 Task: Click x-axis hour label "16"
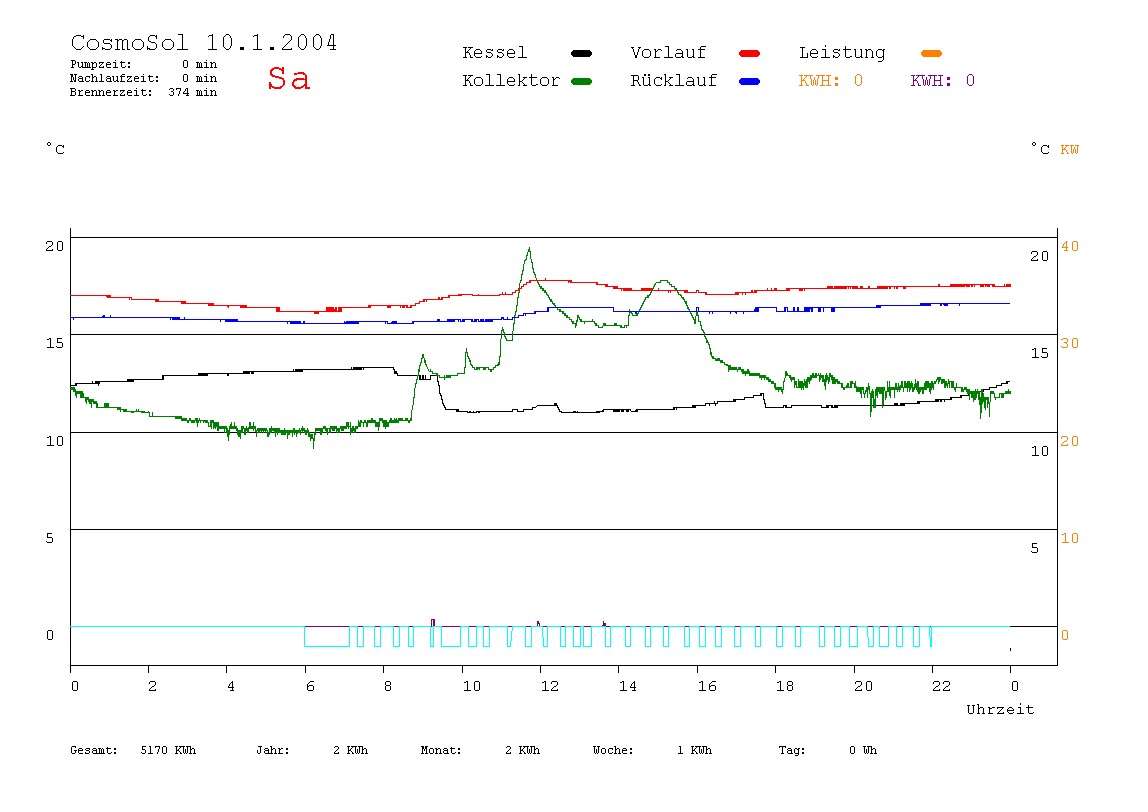point(707,686)
